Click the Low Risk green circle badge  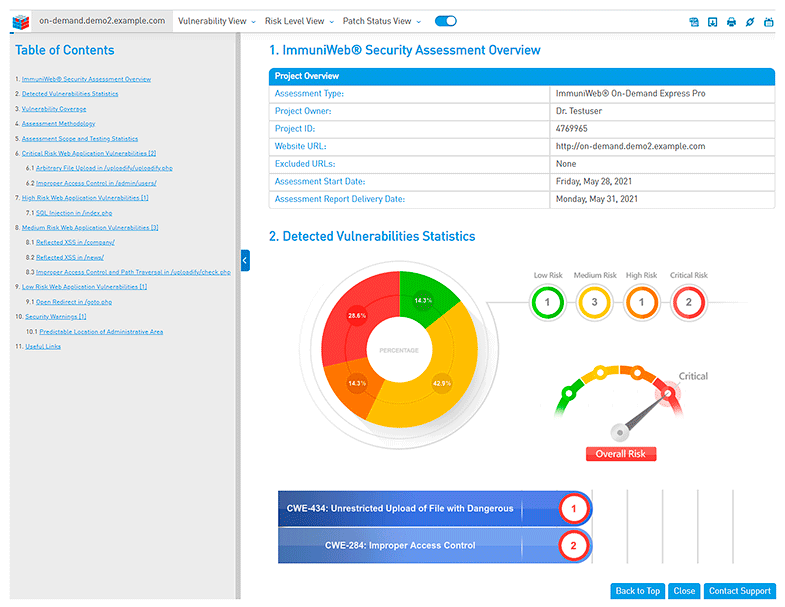tap(547, 301)
